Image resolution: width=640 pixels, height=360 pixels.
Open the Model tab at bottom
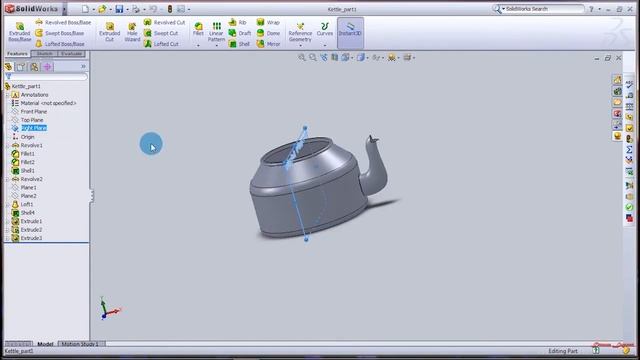(45, 344)
